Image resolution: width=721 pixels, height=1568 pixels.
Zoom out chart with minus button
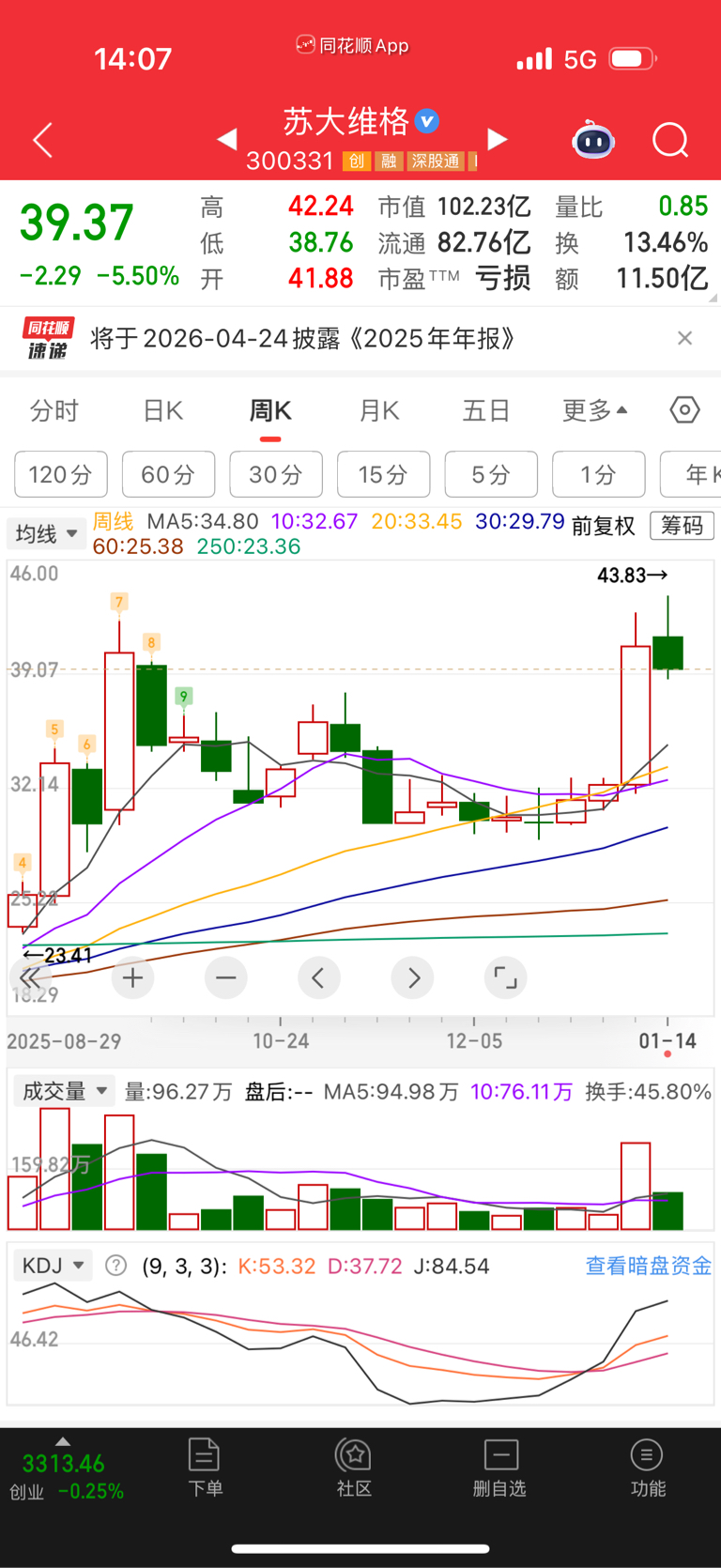[x=225, y=978]
